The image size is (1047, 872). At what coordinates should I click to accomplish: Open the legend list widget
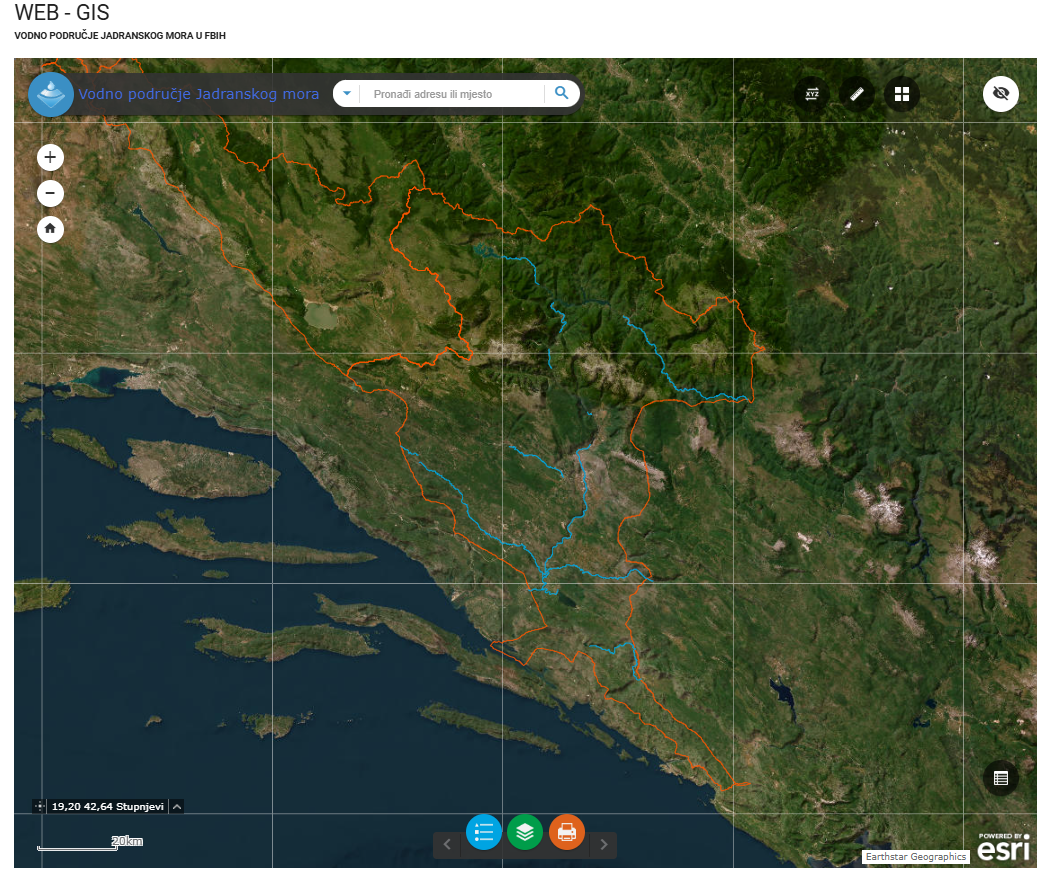[x=483, y=832]
